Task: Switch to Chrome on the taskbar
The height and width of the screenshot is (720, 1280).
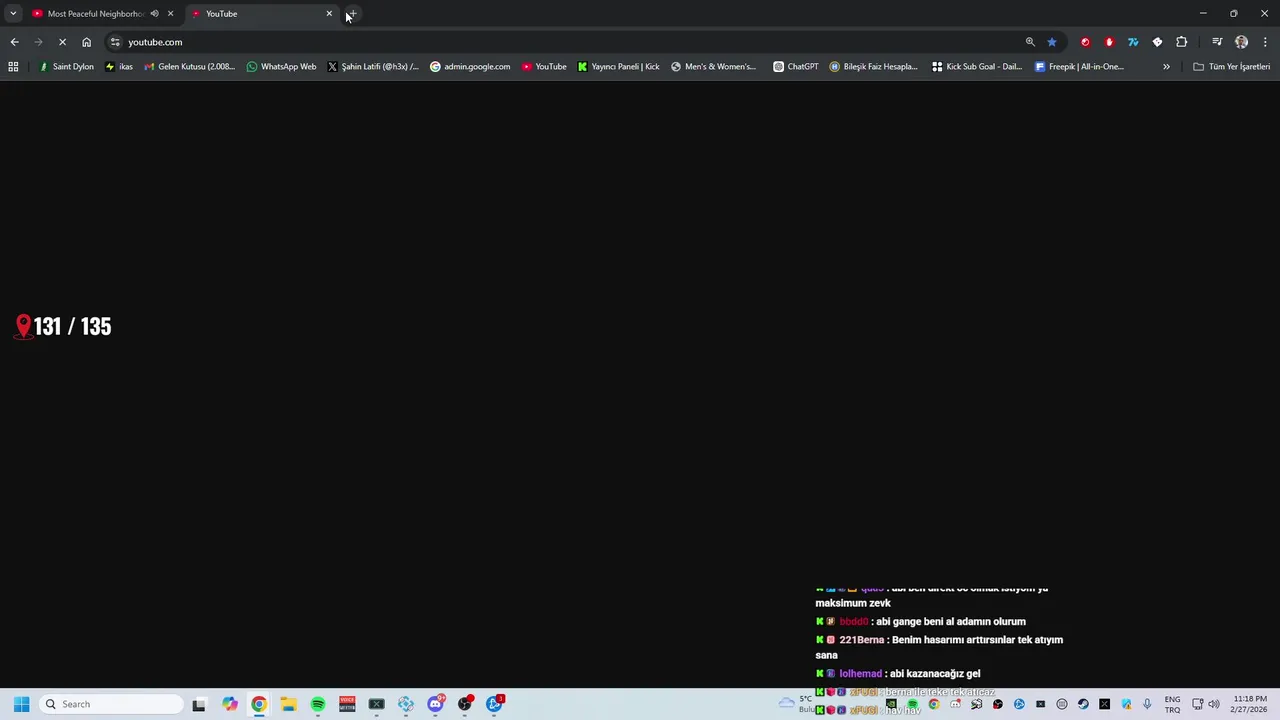Action: coord(259,704)
